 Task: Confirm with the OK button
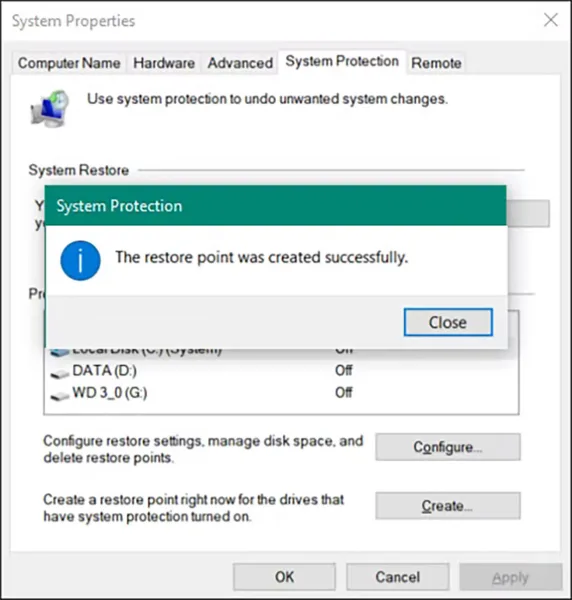pyautogui.click(x=284, y=577)
